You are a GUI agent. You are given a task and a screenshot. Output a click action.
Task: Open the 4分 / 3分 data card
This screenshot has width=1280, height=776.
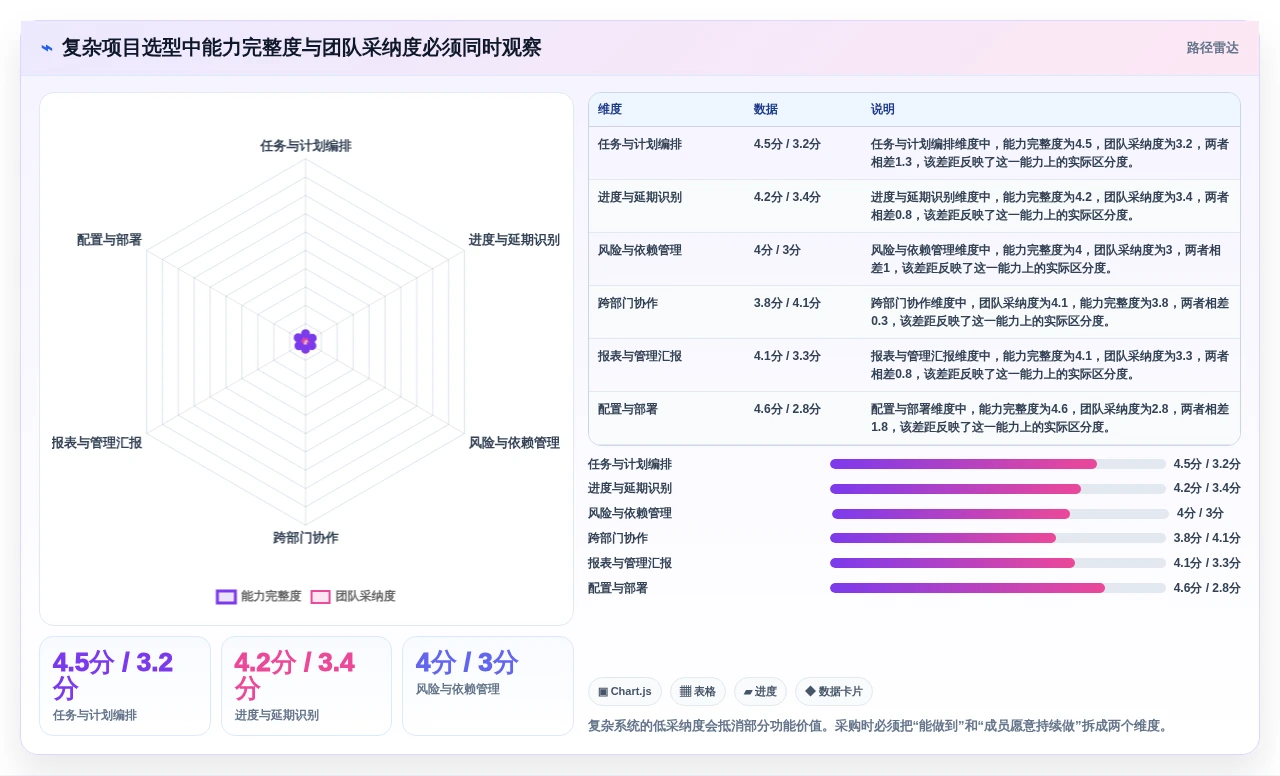pyautogui.click(x=488, y=686)
